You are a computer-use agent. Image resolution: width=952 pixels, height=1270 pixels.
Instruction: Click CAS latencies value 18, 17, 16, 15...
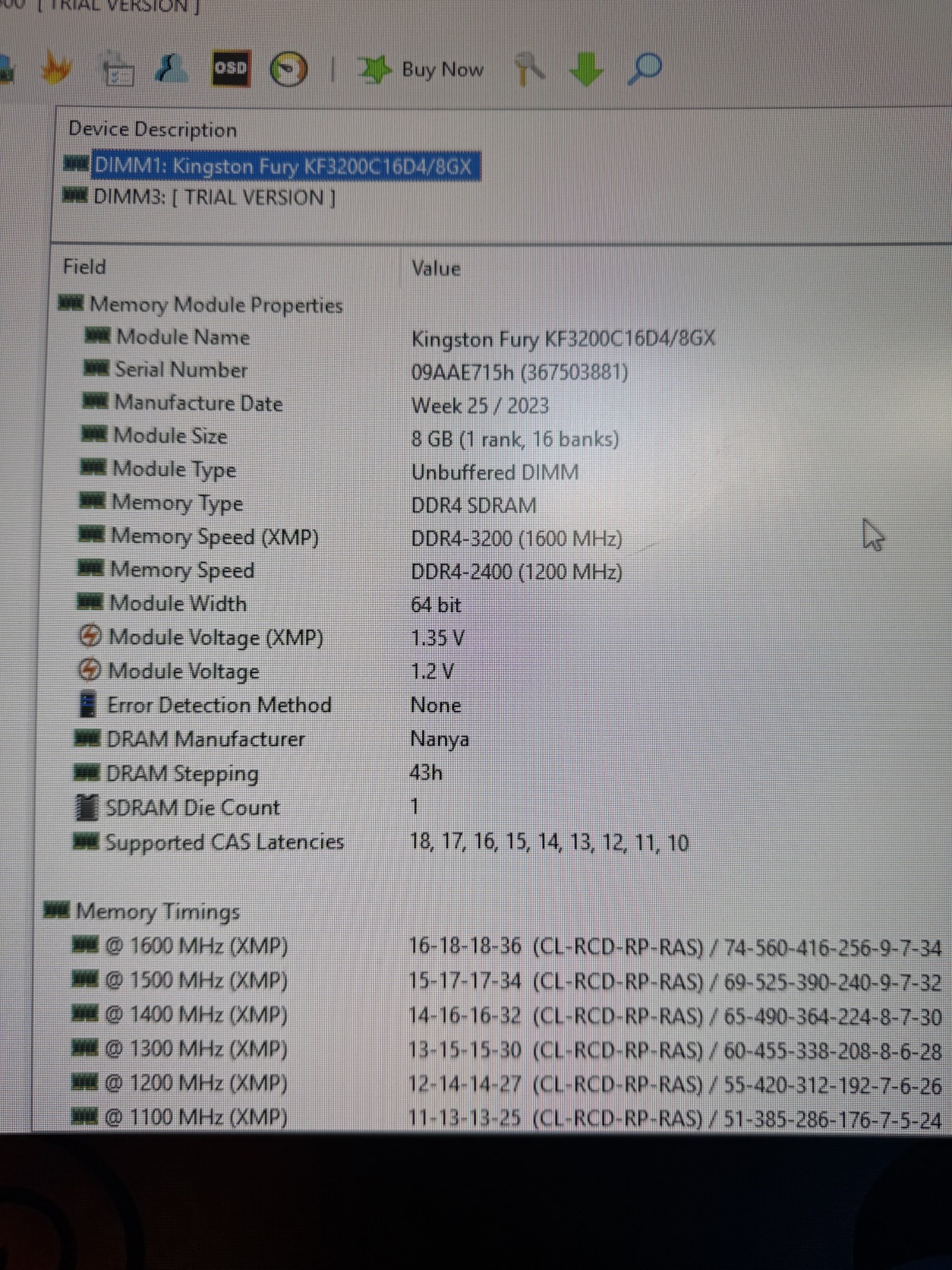coord(549,842)
